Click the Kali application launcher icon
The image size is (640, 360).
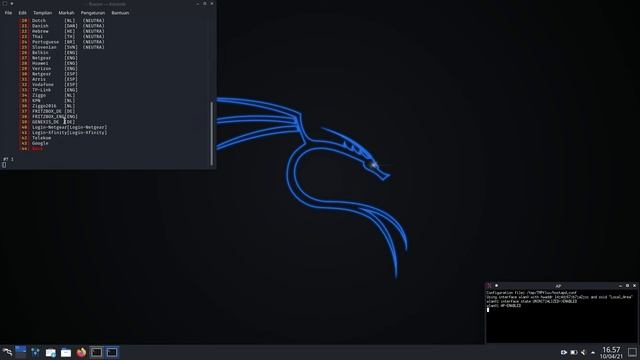pos(7,352)
